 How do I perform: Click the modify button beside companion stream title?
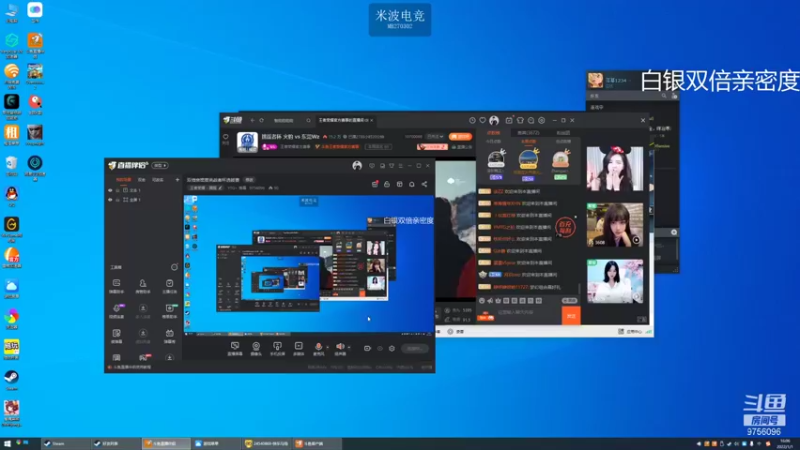[x=249, y=180]
